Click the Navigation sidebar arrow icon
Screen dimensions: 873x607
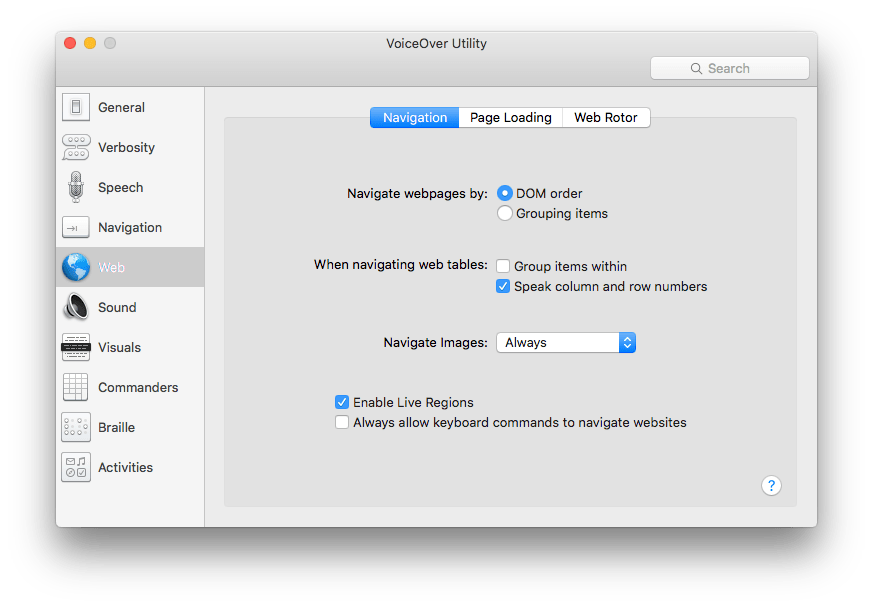pos(76,227)
